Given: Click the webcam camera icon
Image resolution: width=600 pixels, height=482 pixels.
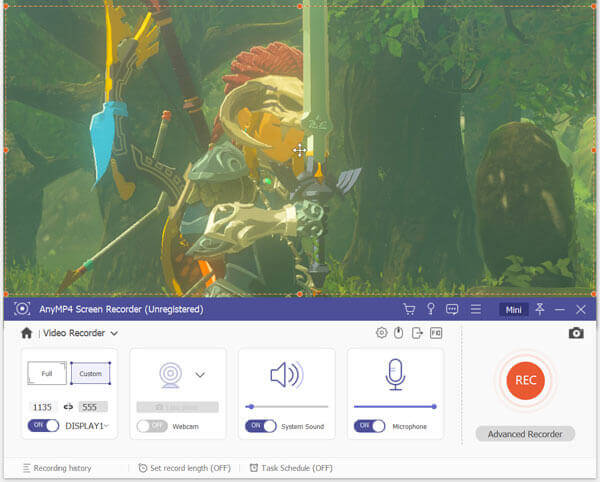Looking at the screenshot, I should [170, 375].
